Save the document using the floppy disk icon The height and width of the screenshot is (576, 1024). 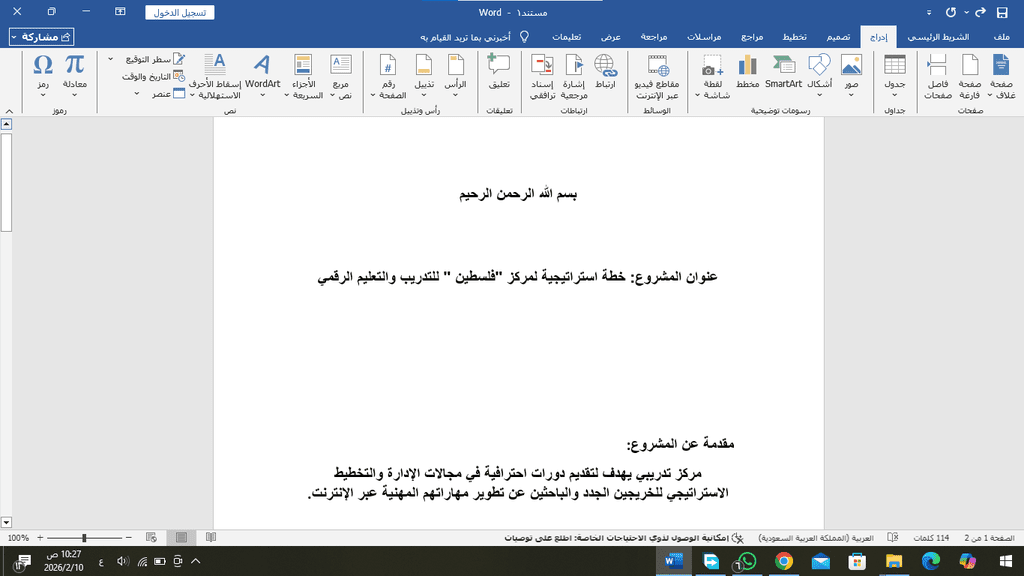click(x=998, y=12)
